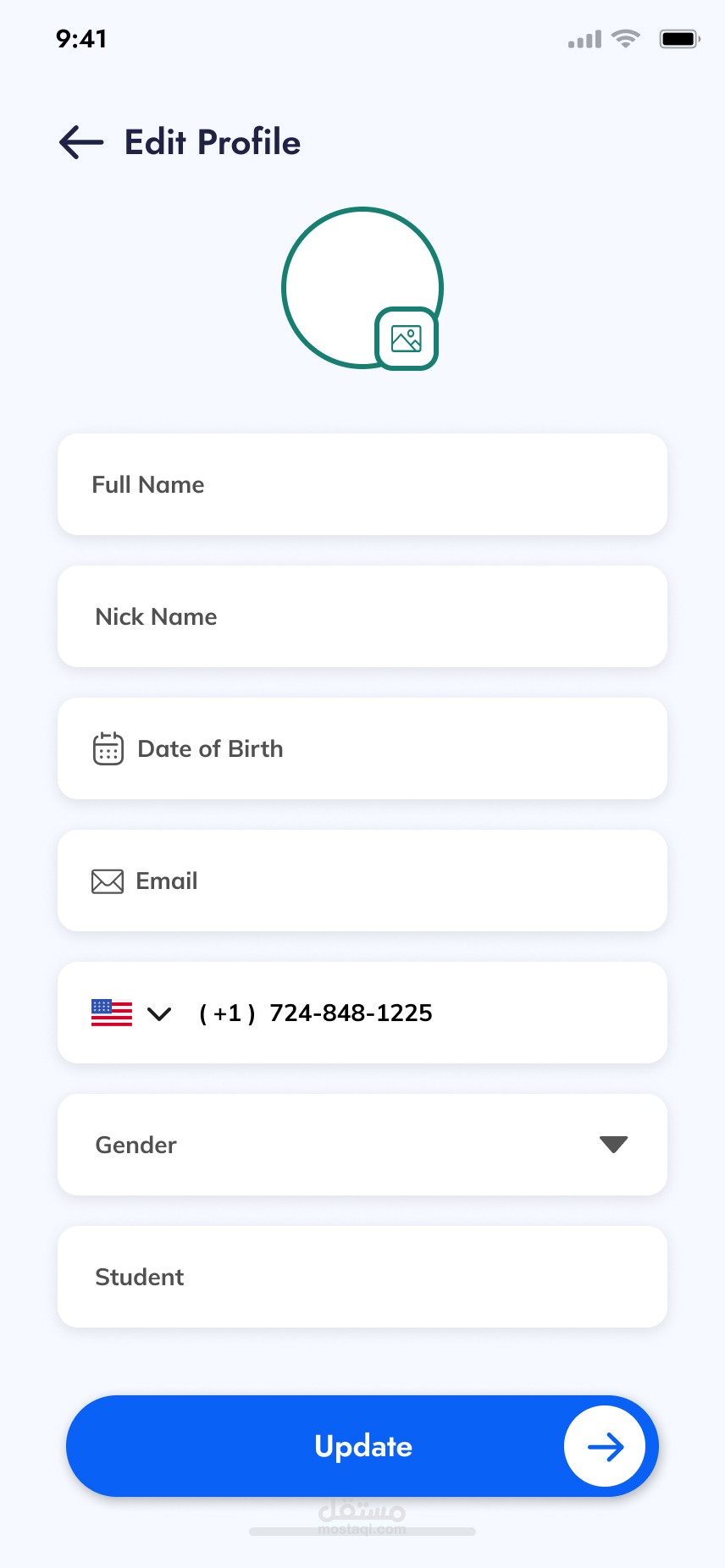The height and width of the screenshot is (1568, 725).
Task: Tap the Student field
Action: (362, 1277)
